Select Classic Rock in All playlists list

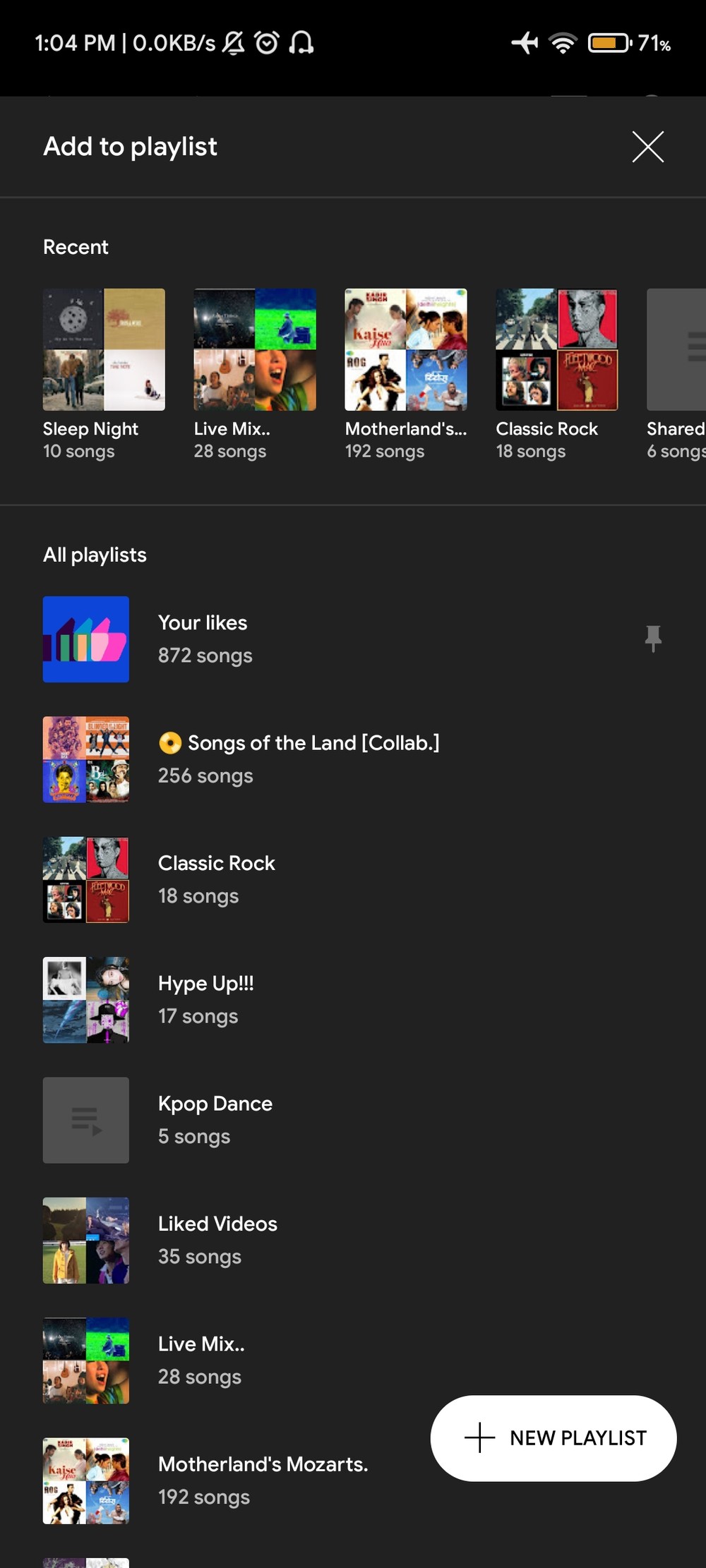[x=216, y=879]
